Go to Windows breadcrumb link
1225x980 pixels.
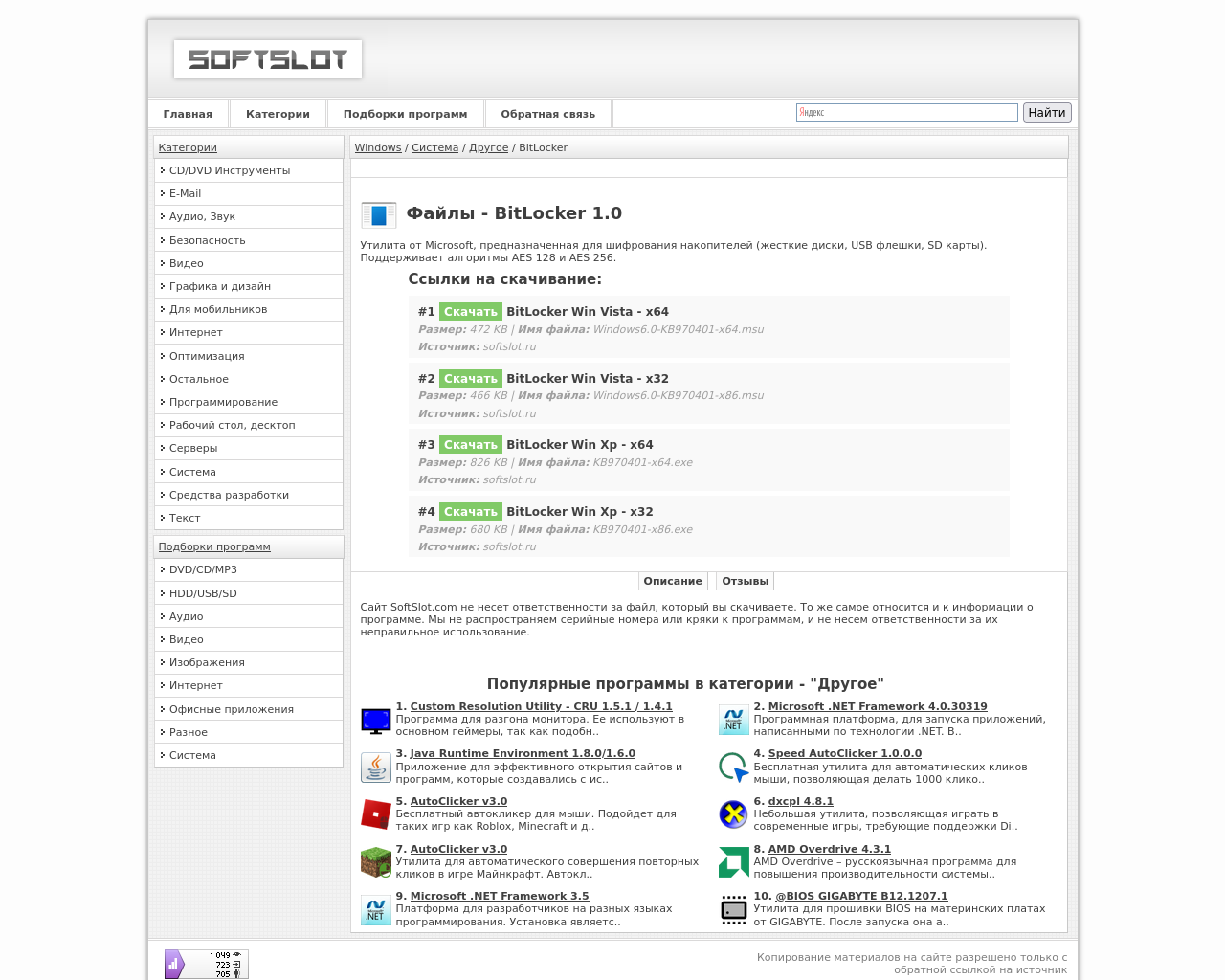coord(378,147)
